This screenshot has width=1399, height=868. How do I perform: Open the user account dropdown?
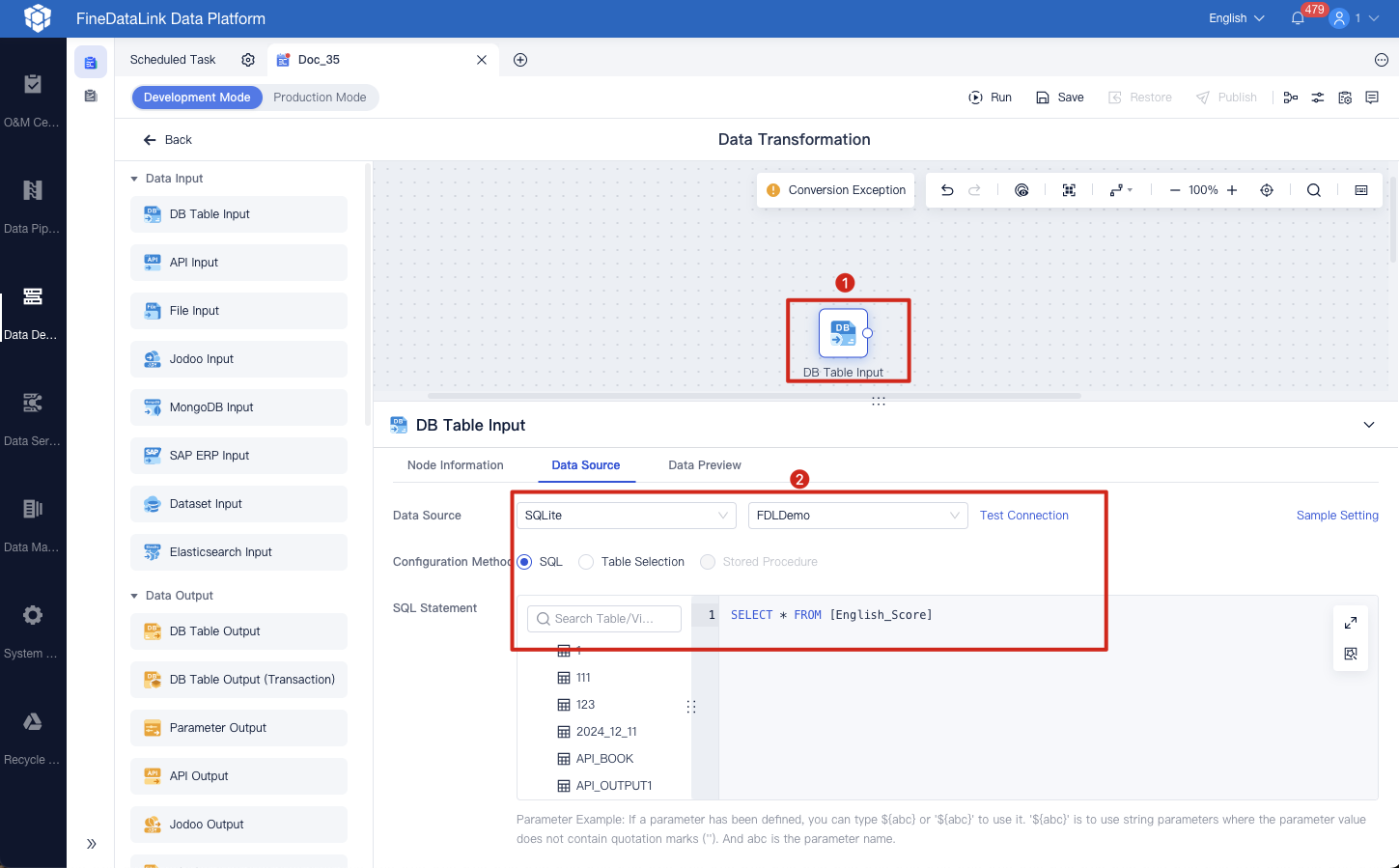pos(1354,18)
